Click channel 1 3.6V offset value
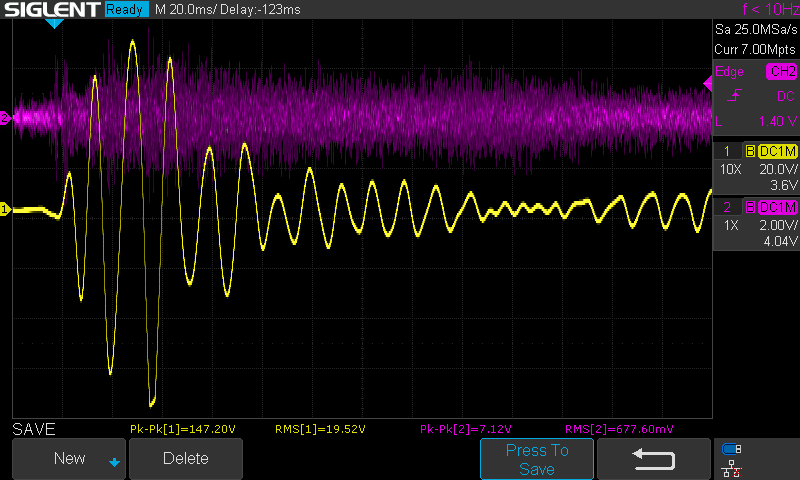 (x=783, y=185)
